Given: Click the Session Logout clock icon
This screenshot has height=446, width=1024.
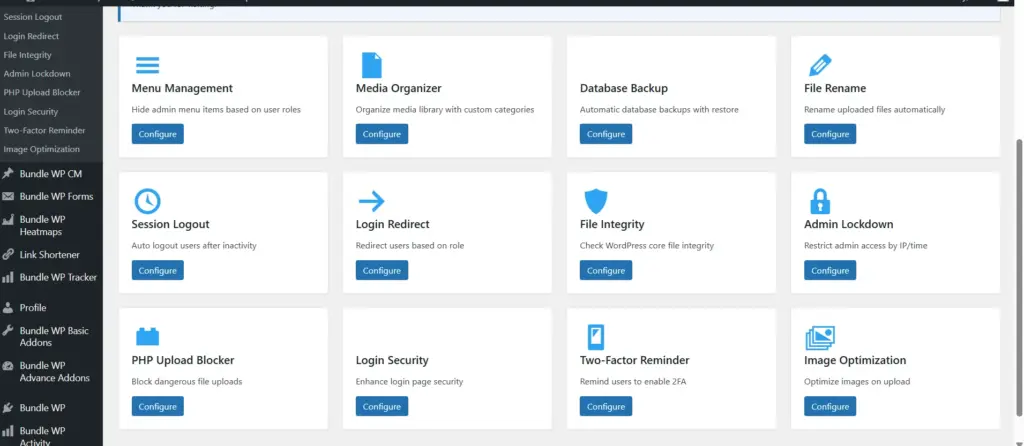Looking at the screenshot, I should tap(148, 201).
